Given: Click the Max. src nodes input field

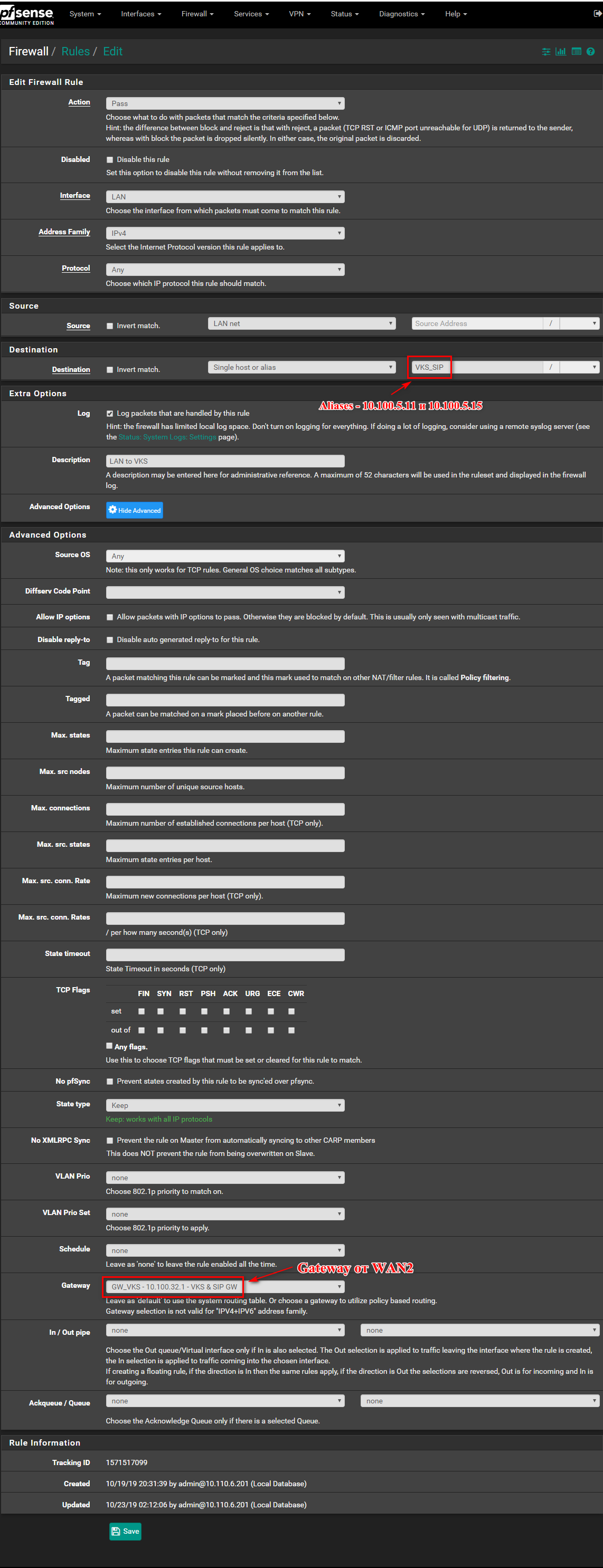Looking at the screenshot, I should pyautogui.click(x=225, y=773).
